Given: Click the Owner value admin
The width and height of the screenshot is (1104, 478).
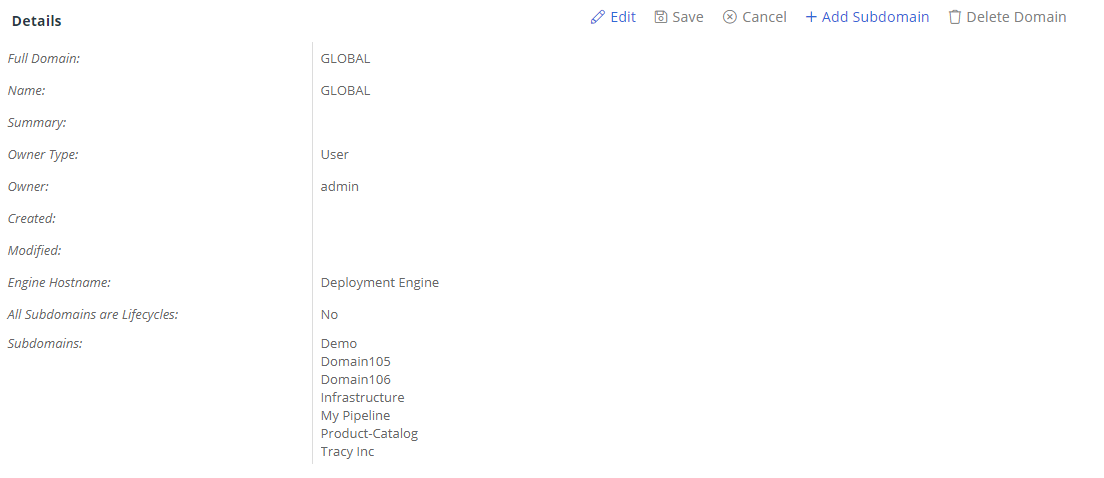Looking at the screenshot, I should pos(339,187).
